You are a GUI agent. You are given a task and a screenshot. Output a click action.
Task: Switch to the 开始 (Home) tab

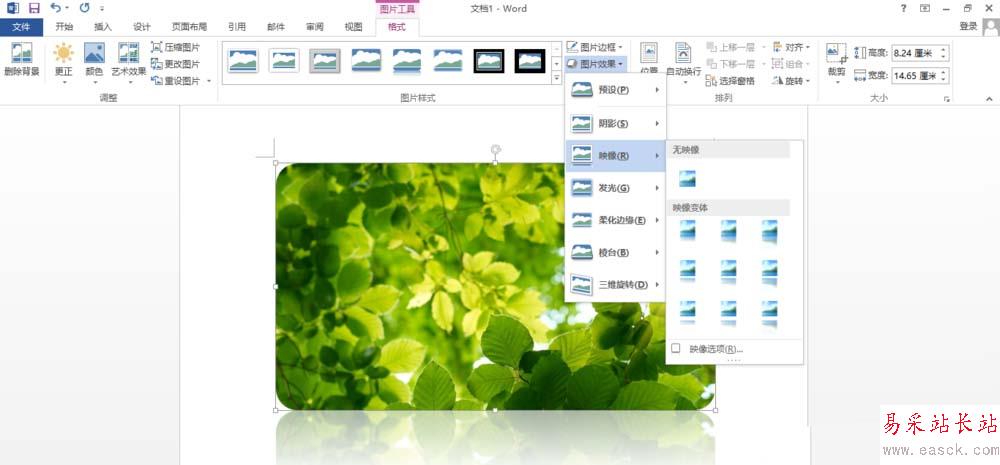(64, 27)
